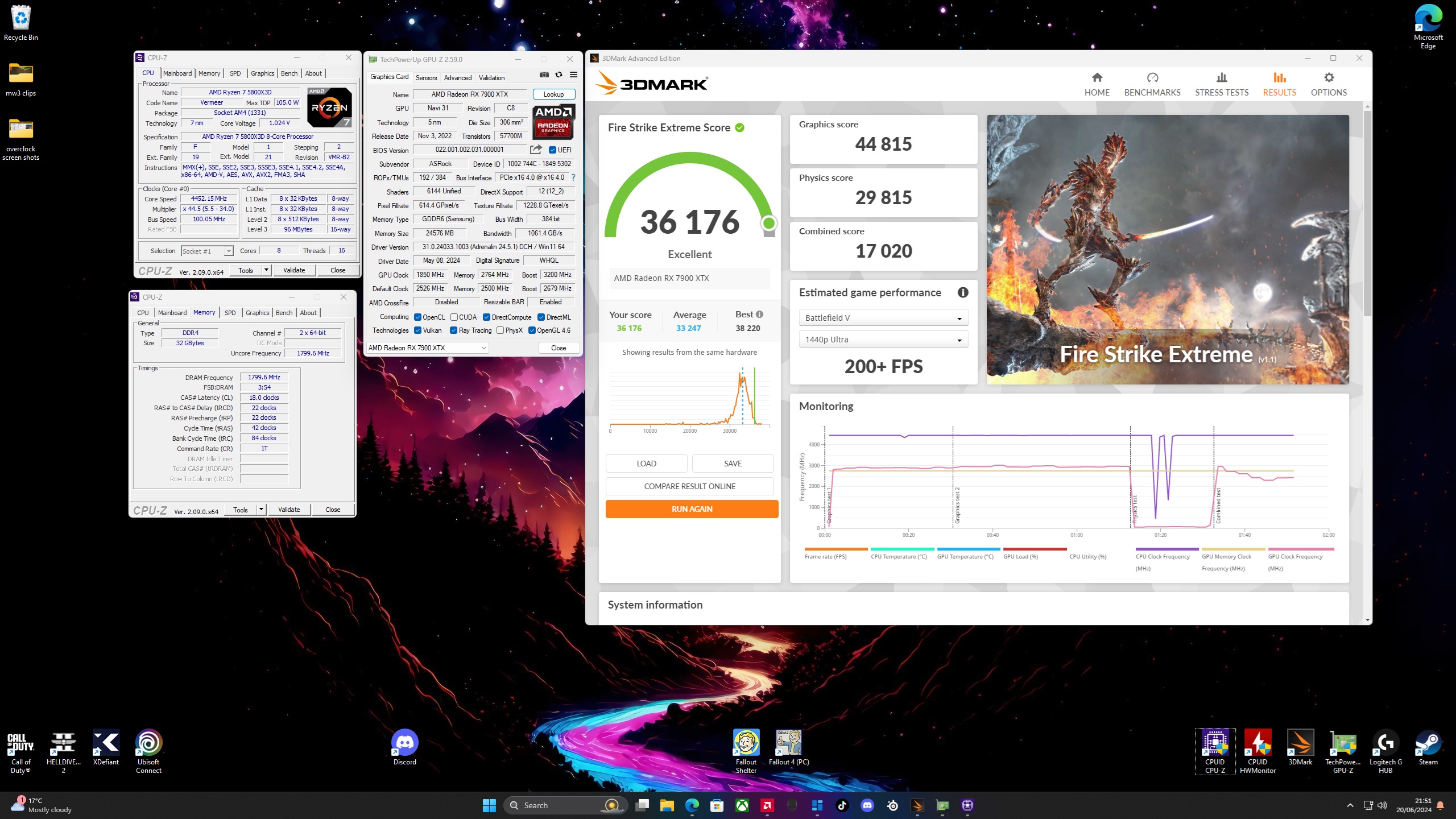Launch the Fallout Shelter desktop shortcut
The image size is (1456, 819).
click(x=746, y=752)
